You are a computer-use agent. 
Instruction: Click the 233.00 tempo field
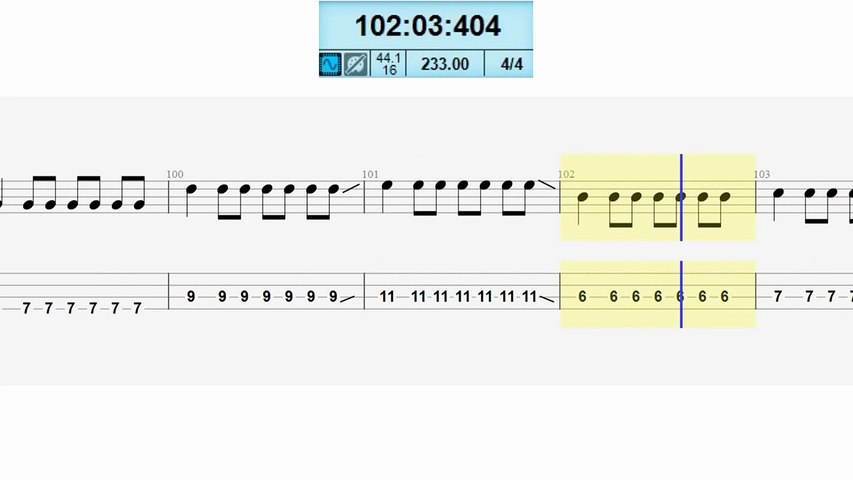click(x=445, y=64)
